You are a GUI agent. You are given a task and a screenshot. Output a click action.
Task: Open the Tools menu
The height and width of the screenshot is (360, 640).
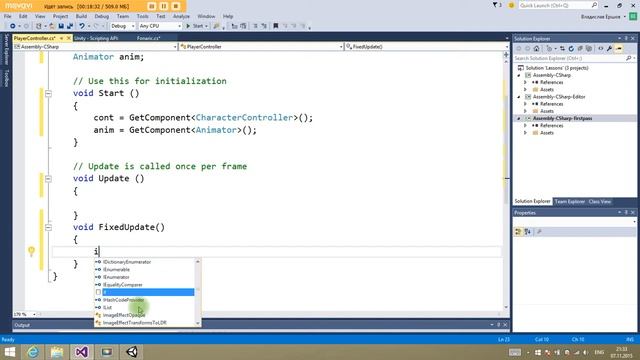click(142, 16)
